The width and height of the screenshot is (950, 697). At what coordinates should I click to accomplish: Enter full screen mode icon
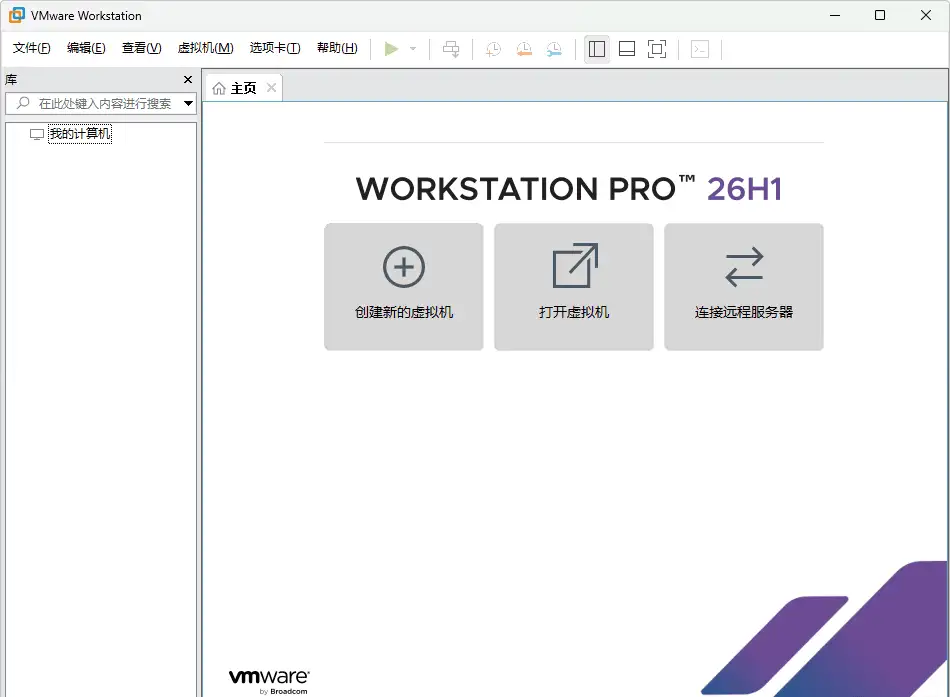(x=657, y=49)
